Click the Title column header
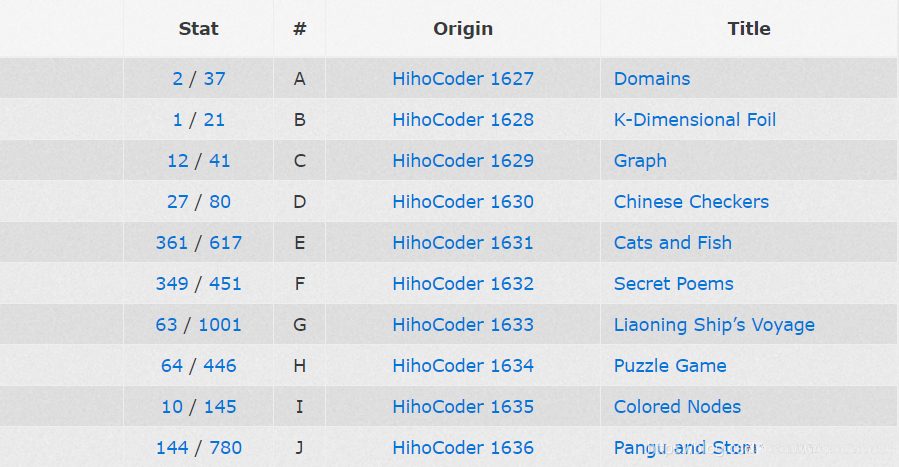Viewport: 899px width, 467px height. click(x=749, y=29)
